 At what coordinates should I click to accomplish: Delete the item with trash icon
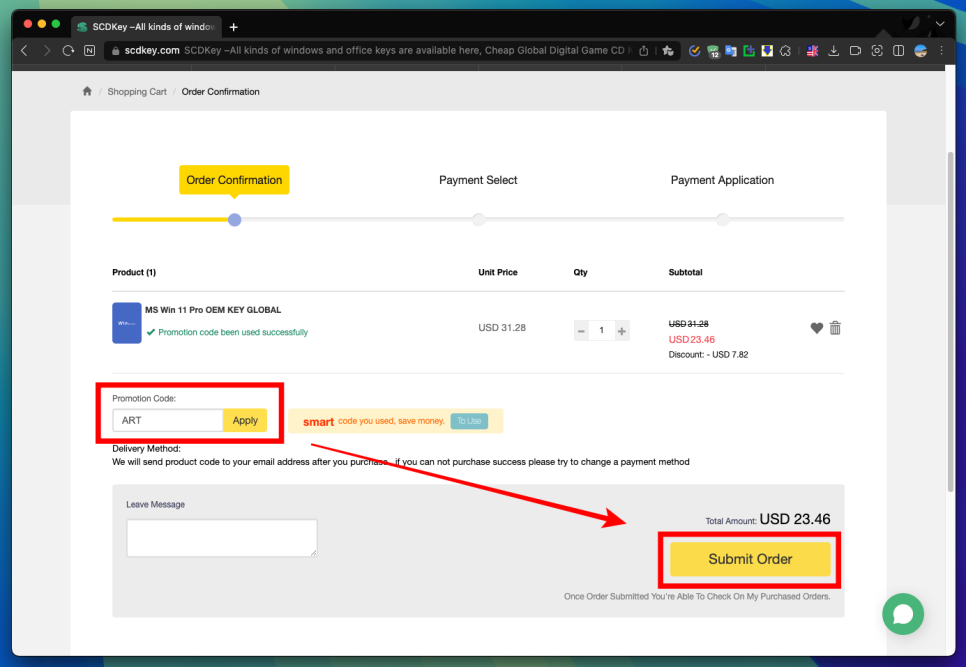click(835, 328)
